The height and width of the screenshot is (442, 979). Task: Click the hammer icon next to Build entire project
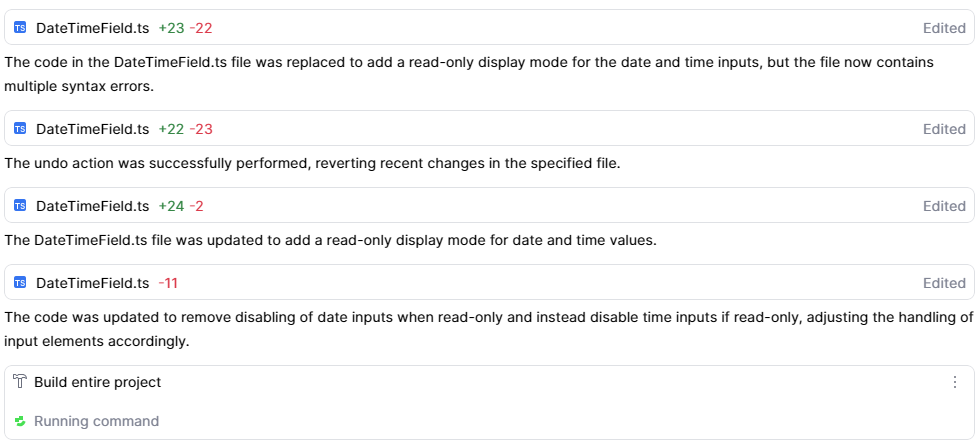click(20, 382)
